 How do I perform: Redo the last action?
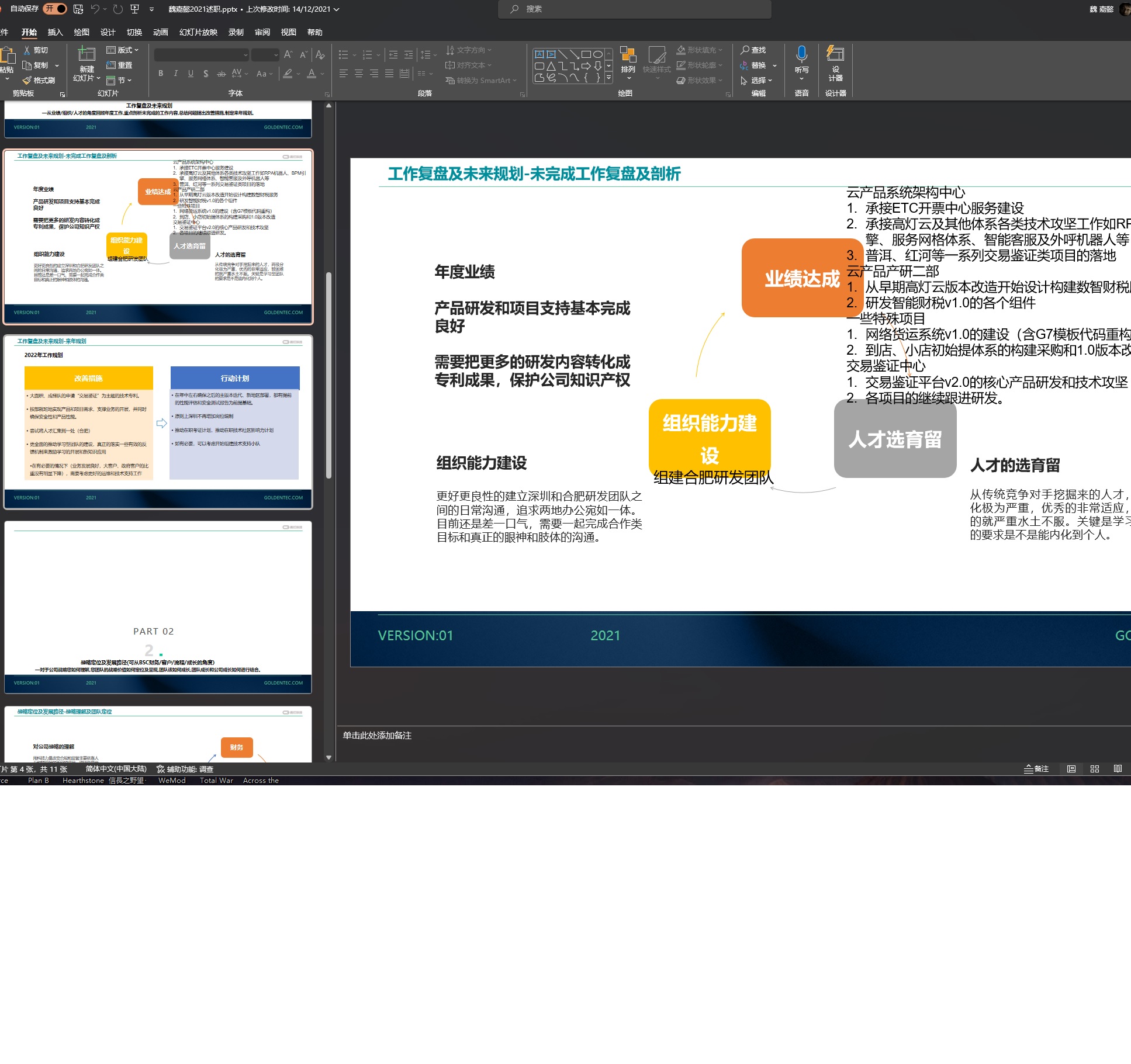click(x=117, y=9)
